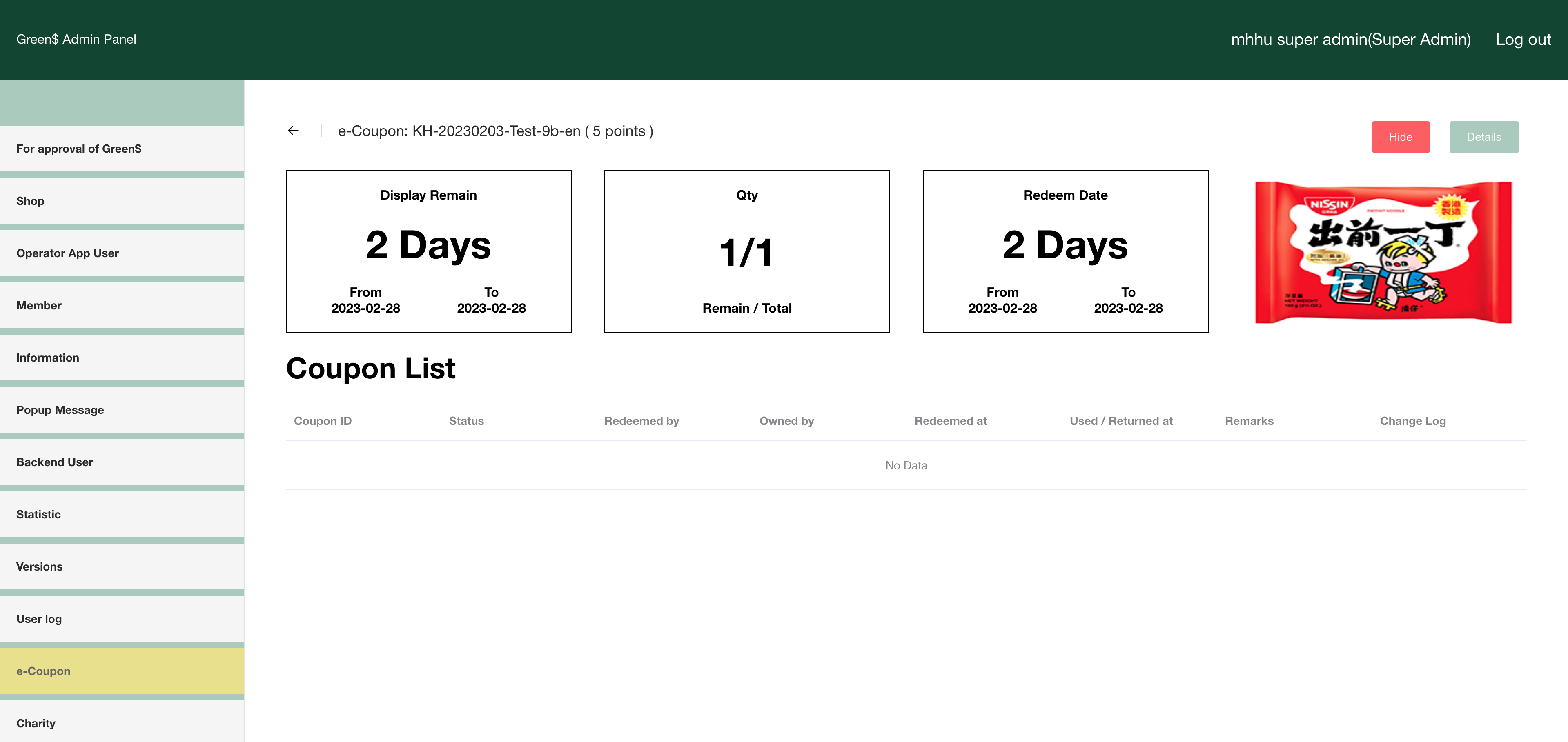Click the Log out link
This screenshot has width=1568, height=742.
coord(1523,40)
